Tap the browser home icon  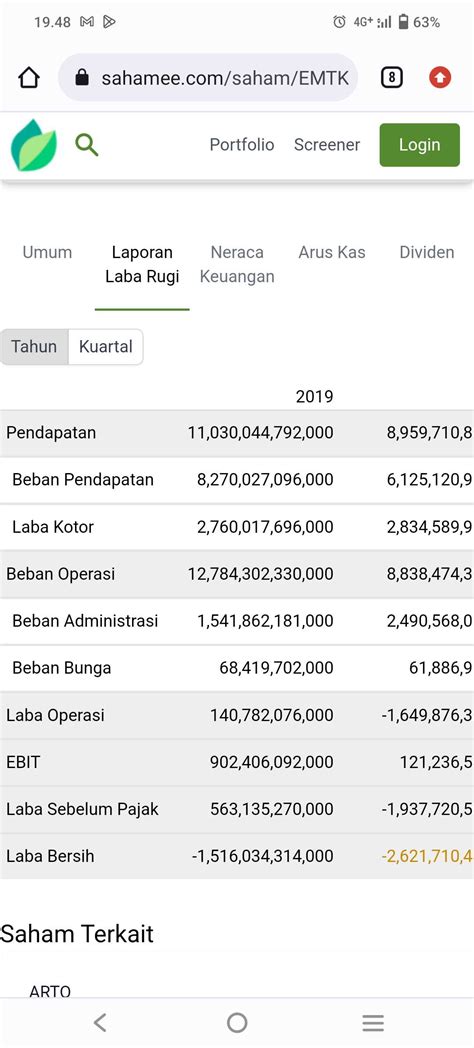click(x=29, y=78)
